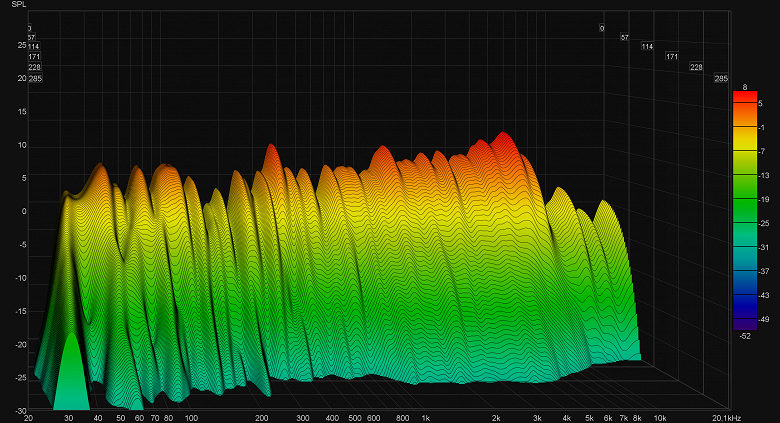
Task: Click the 8 label above the color scale
Action: (x=745, y=87)
